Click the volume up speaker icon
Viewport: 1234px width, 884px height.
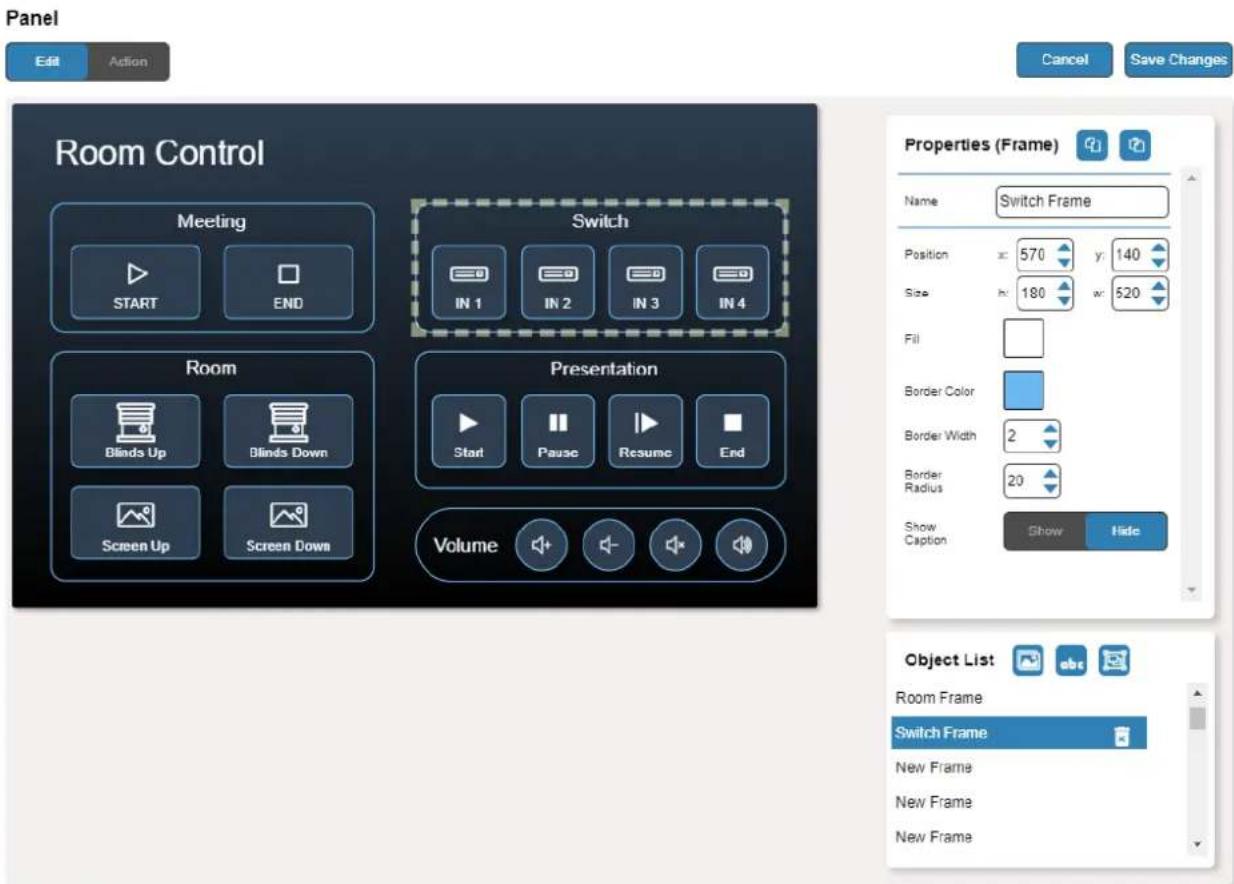(541, 545)
